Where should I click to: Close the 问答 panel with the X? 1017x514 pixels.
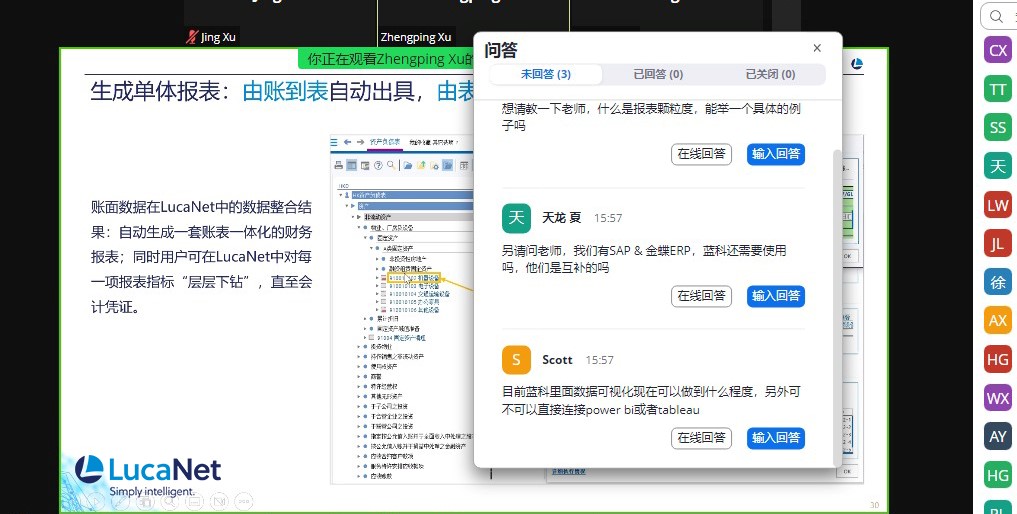[817, 48]
